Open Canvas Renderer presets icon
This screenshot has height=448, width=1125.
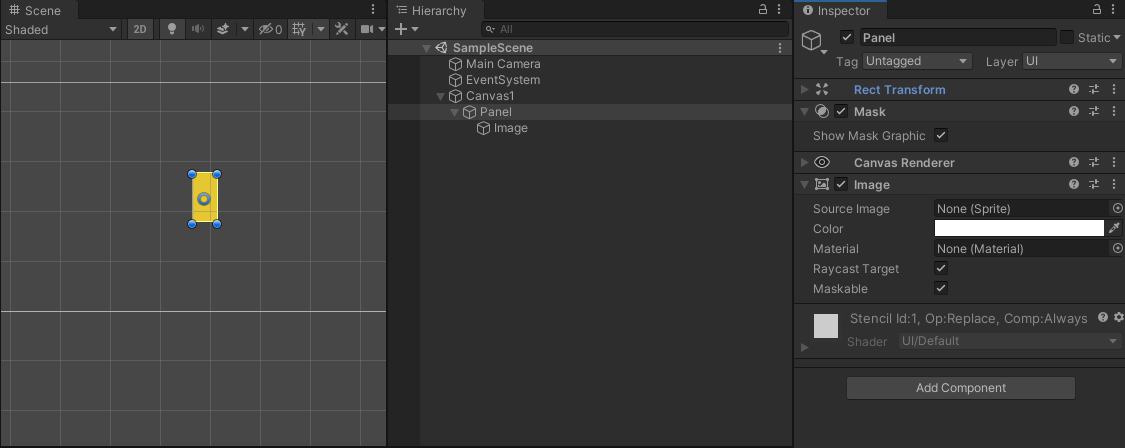(1093, 162)
